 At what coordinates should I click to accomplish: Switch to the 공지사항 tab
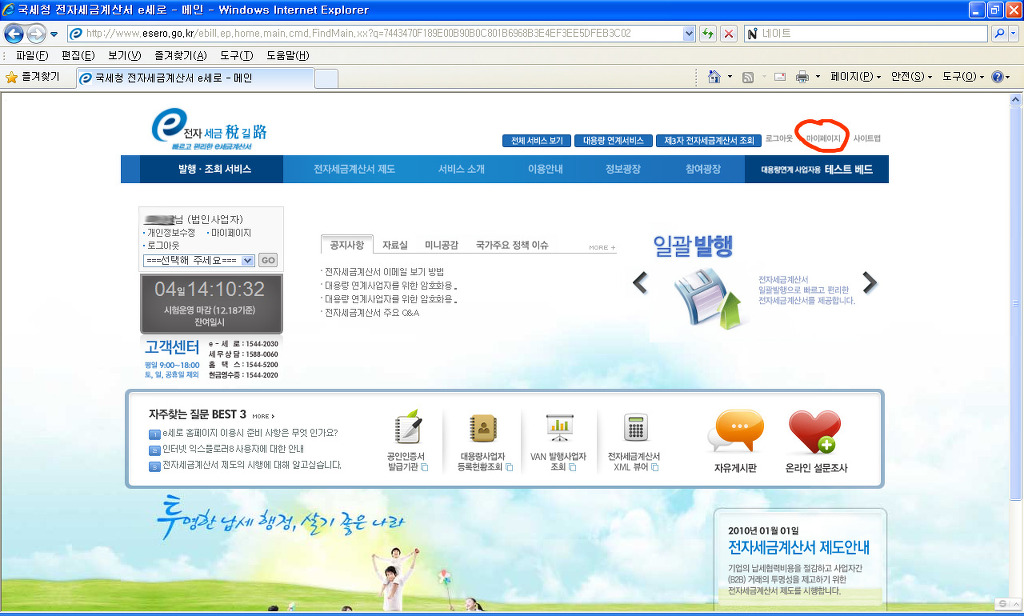pos(347,245)
